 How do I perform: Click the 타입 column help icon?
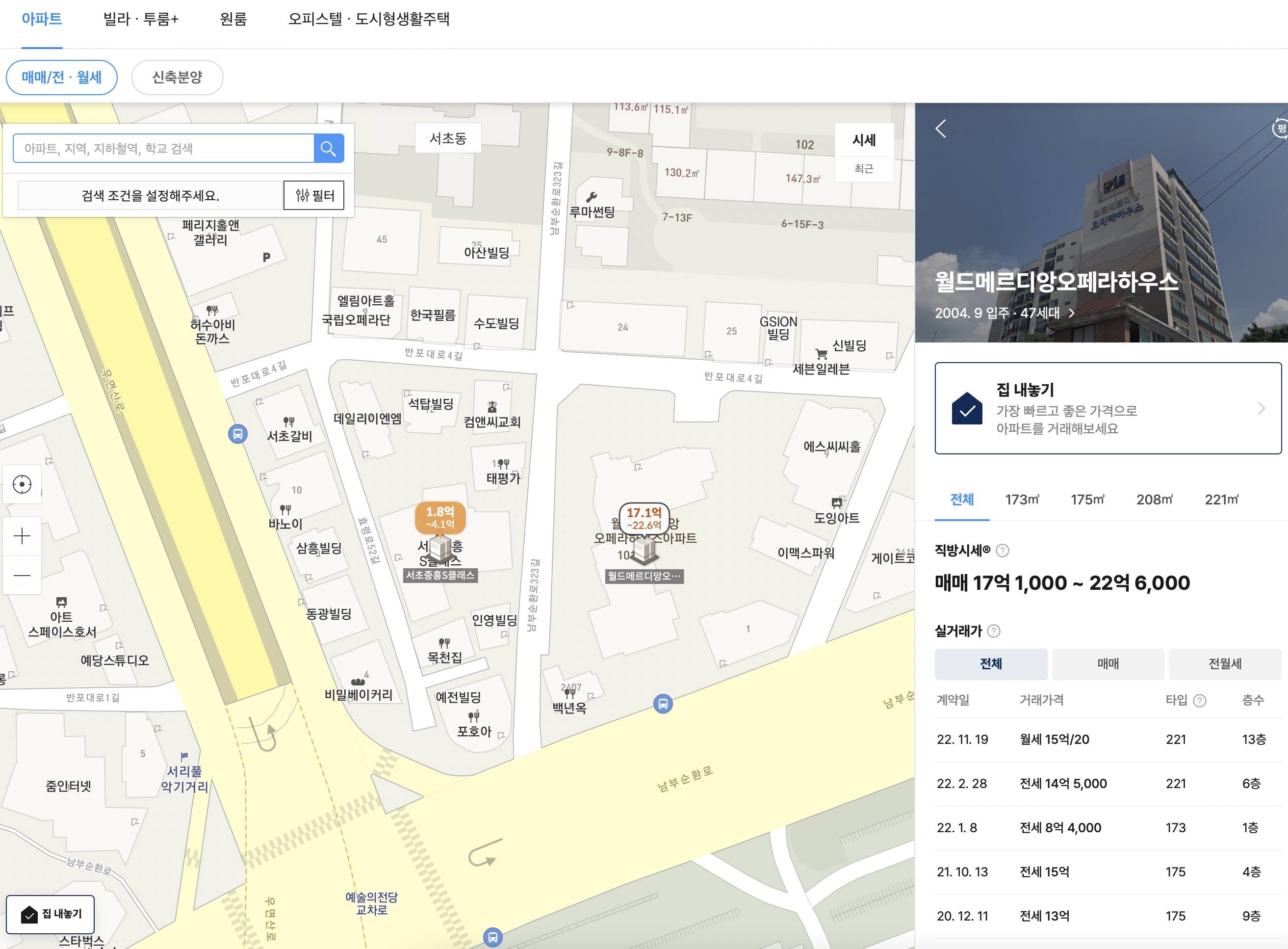[x=1200, y=700]
